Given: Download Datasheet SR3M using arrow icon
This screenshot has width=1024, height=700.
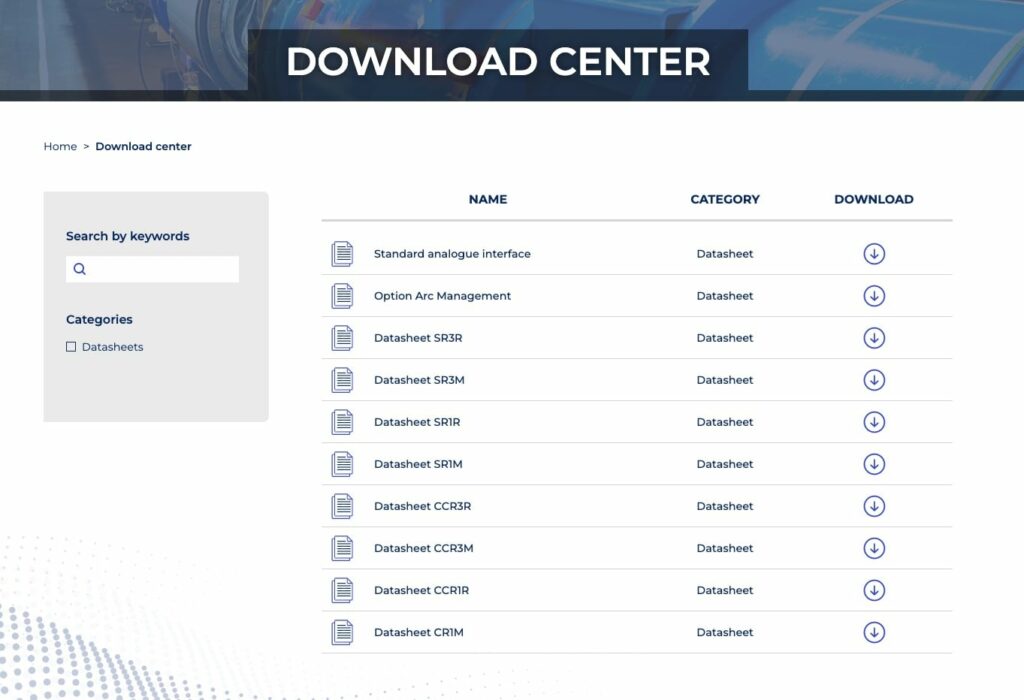Looking at the screenshot, I should coord(874,380).
